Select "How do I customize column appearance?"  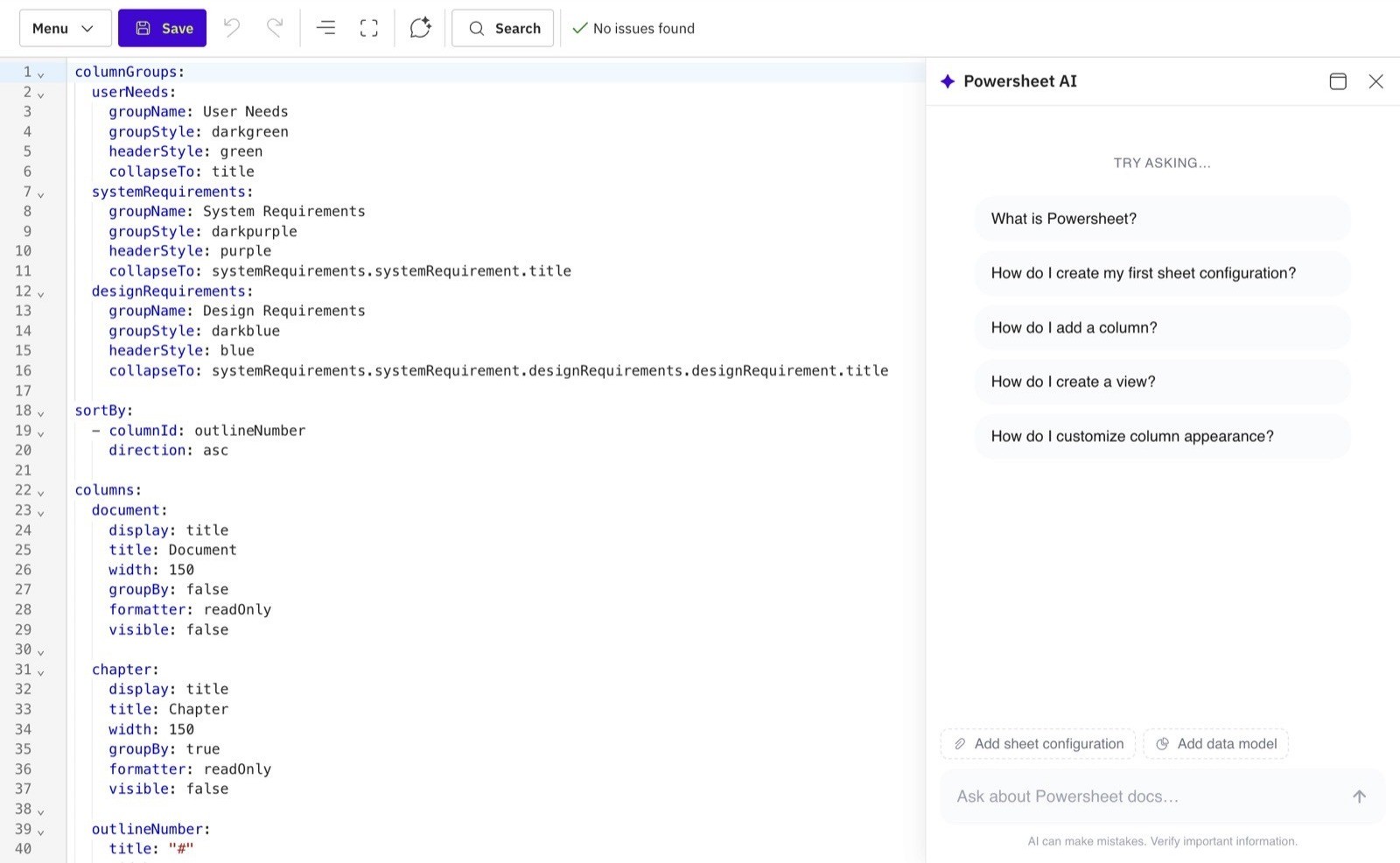point(1163,436)
